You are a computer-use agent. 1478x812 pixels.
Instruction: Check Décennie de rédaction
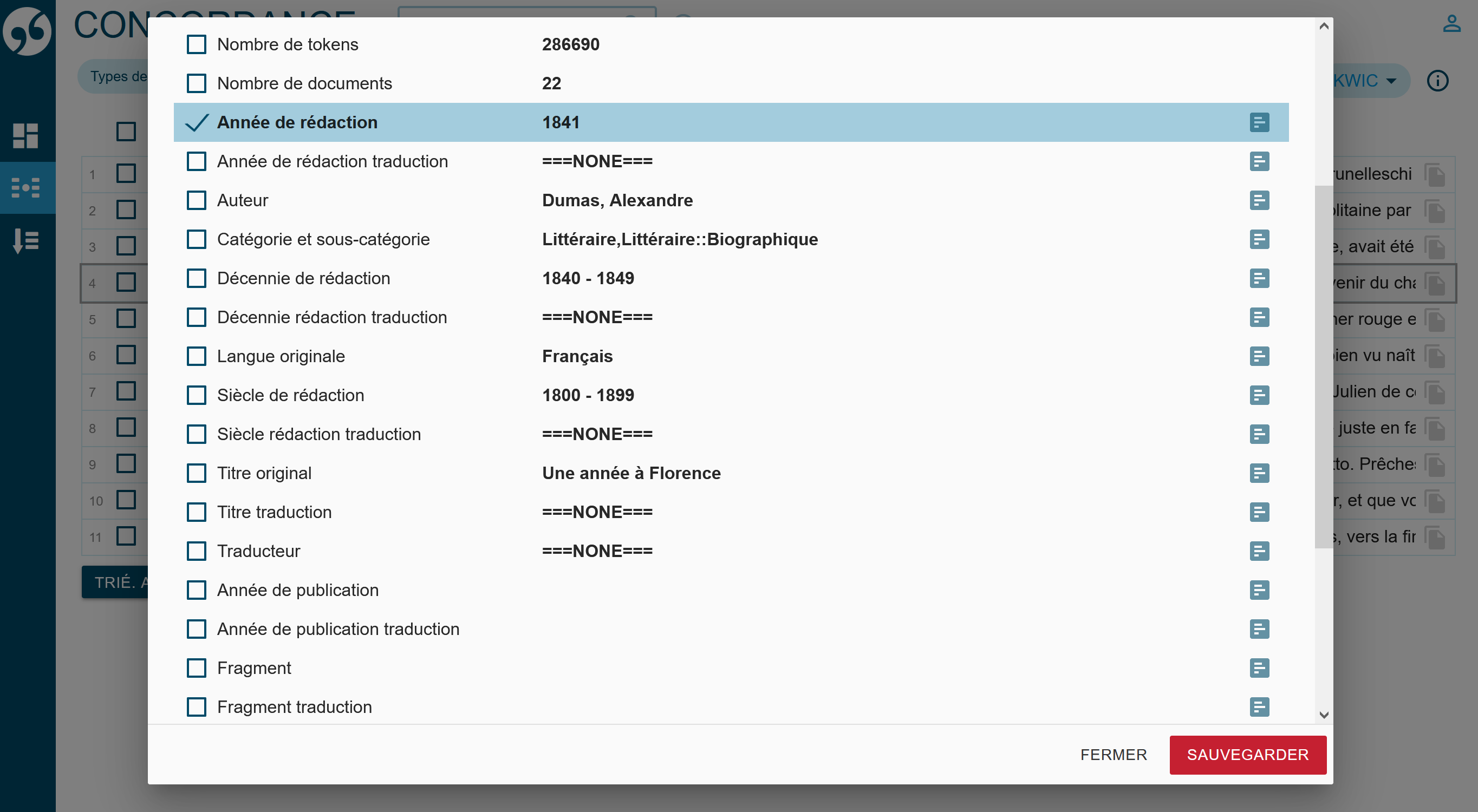coord(196,278)
